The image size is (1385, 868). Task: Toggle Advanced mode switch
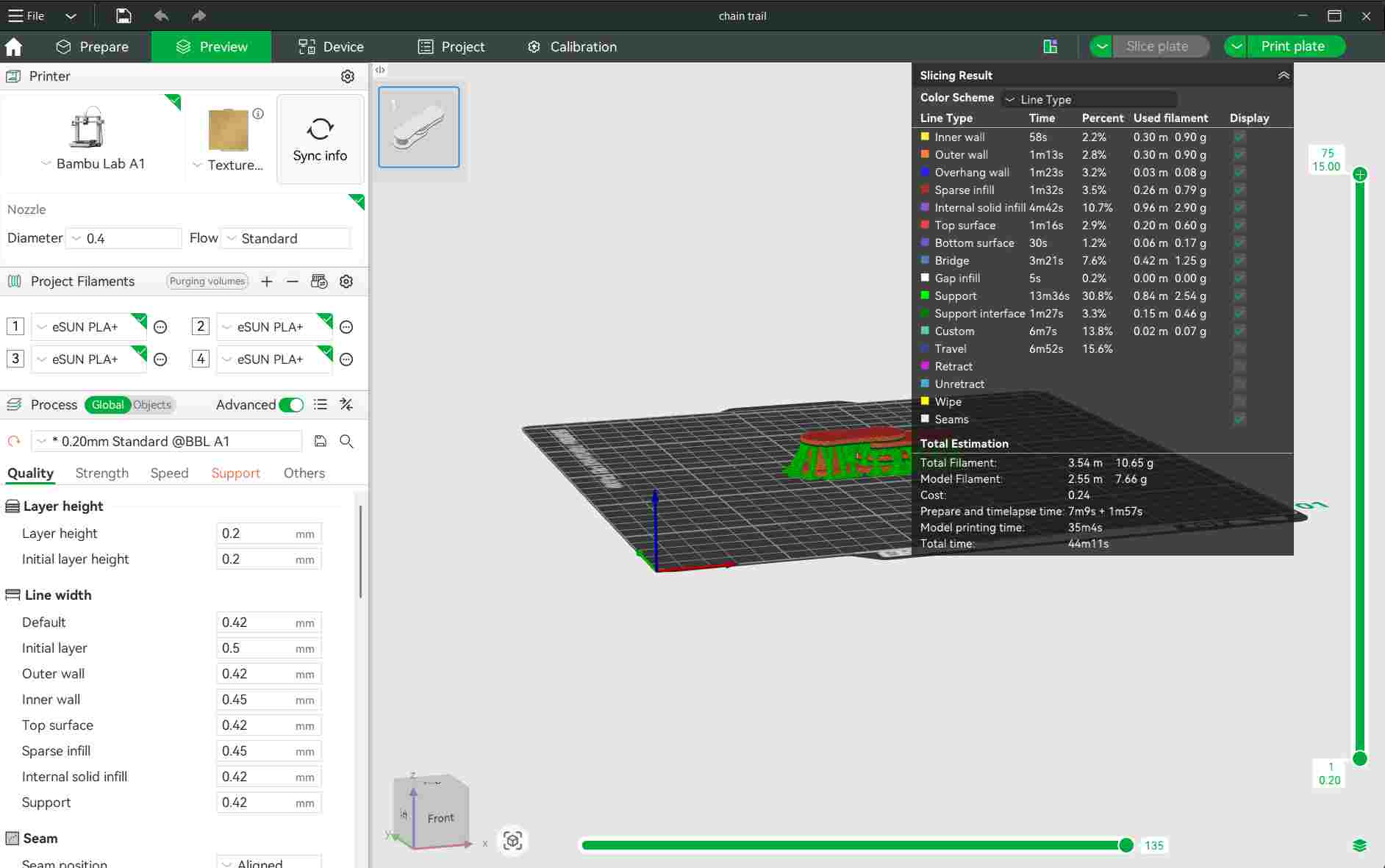[292, 405]
